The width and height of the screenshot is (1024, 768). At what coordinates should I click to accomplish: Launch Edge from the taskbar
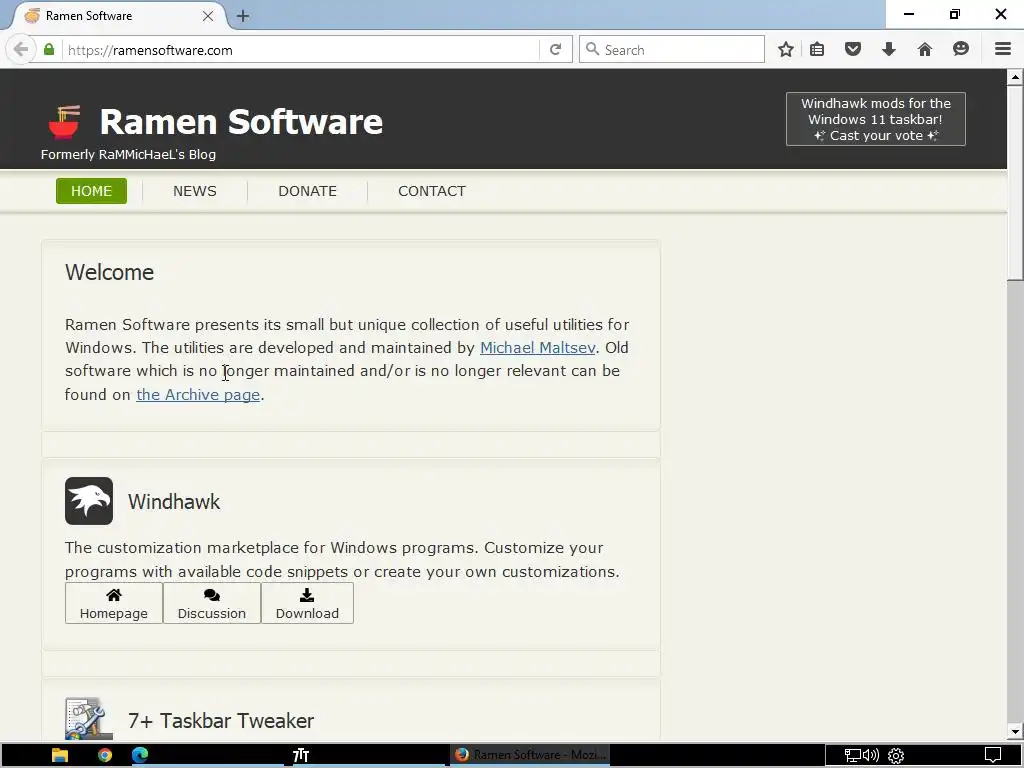tap(140, 755)
